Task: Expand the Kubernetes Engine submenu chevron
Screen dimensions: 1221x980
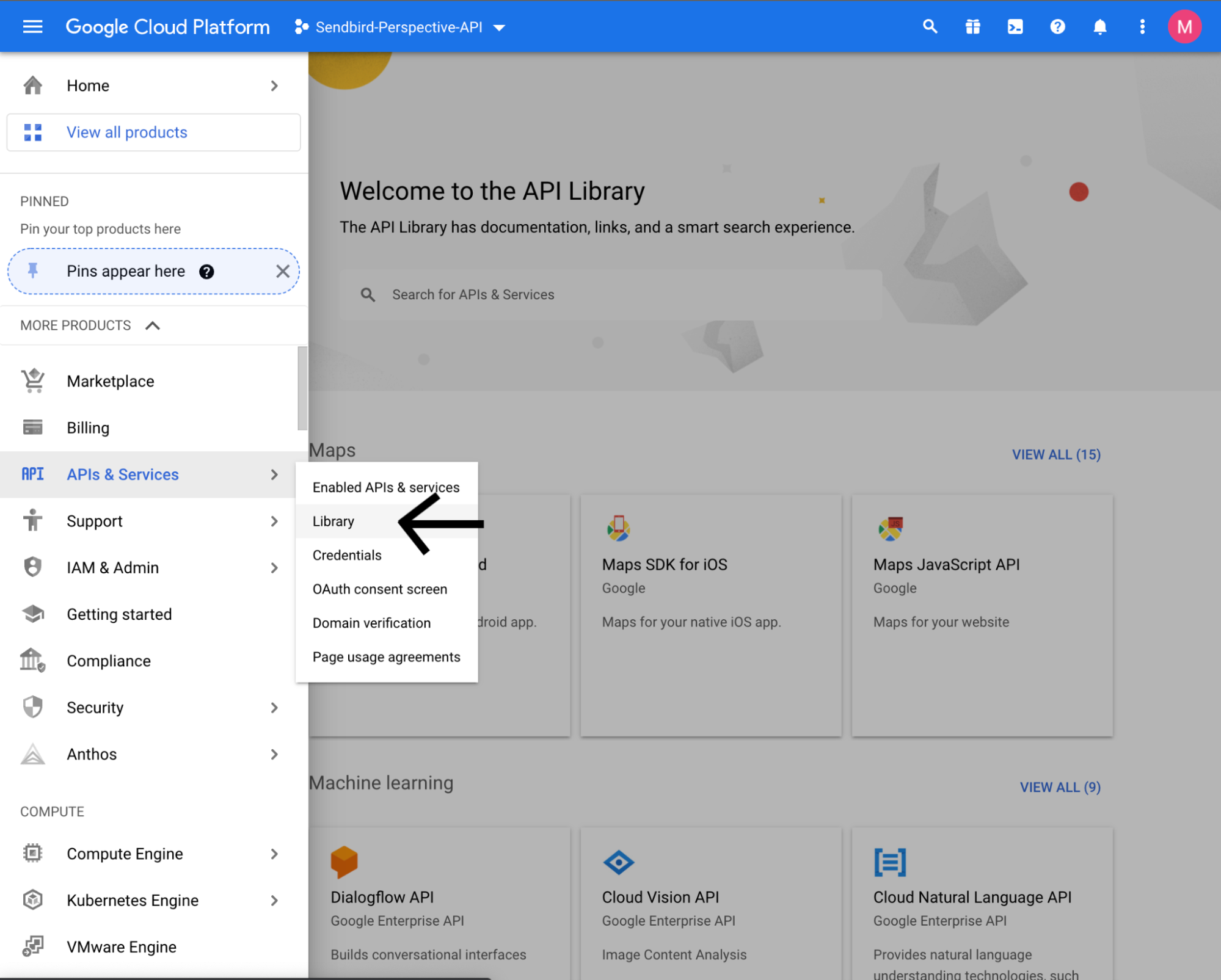Action: pyautogui.click(x=274, y=900)
